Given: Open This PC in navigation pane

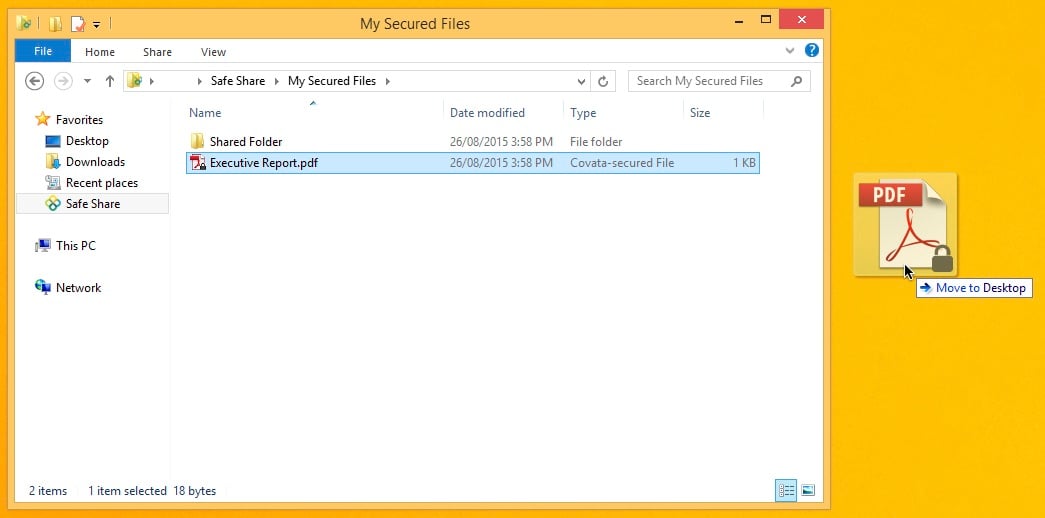Looking at the screenshot, I should (75, 245).
